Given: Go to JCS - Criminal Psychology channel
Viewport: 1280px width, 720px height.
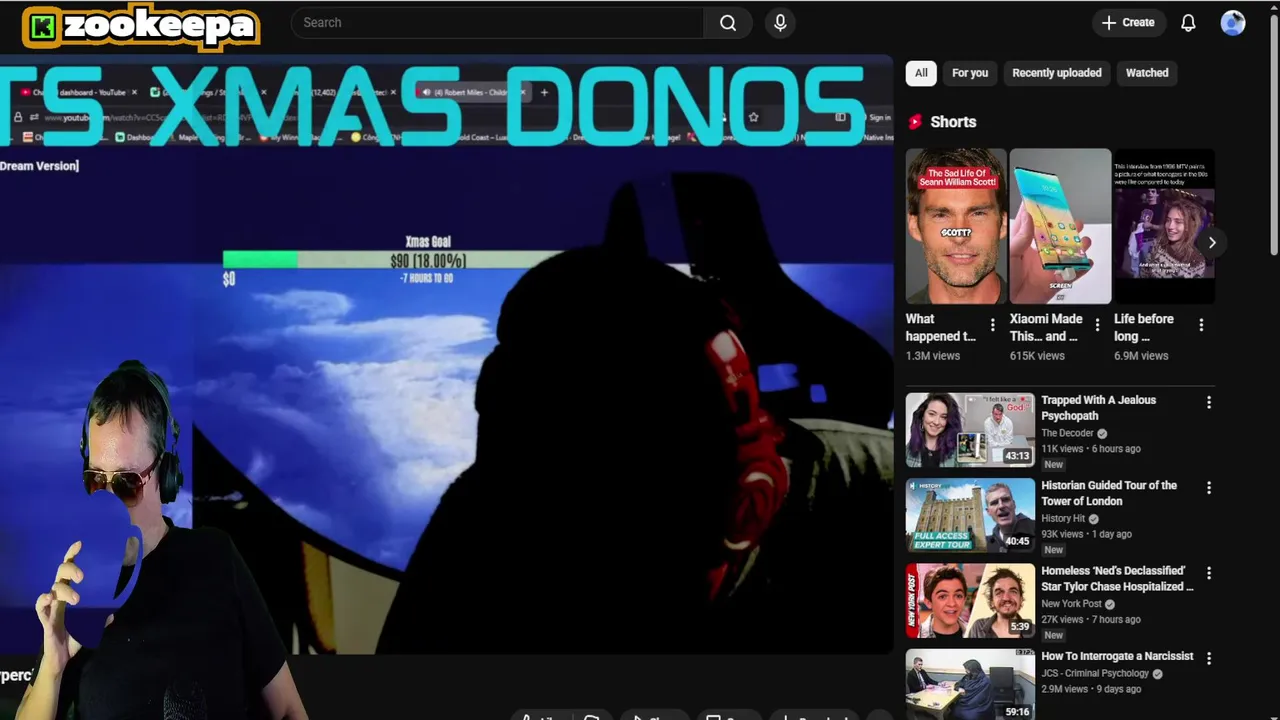Looking at the screenshot, I should [1095, 674].
